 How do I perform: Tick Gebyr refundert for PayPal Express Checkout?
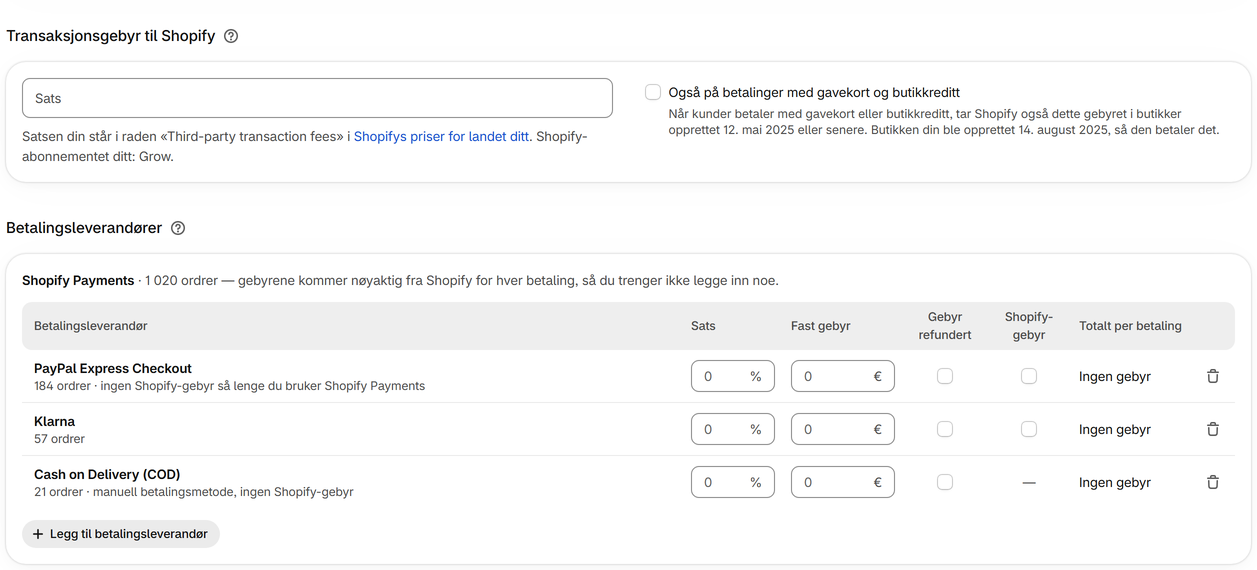(x=945, y=376)
